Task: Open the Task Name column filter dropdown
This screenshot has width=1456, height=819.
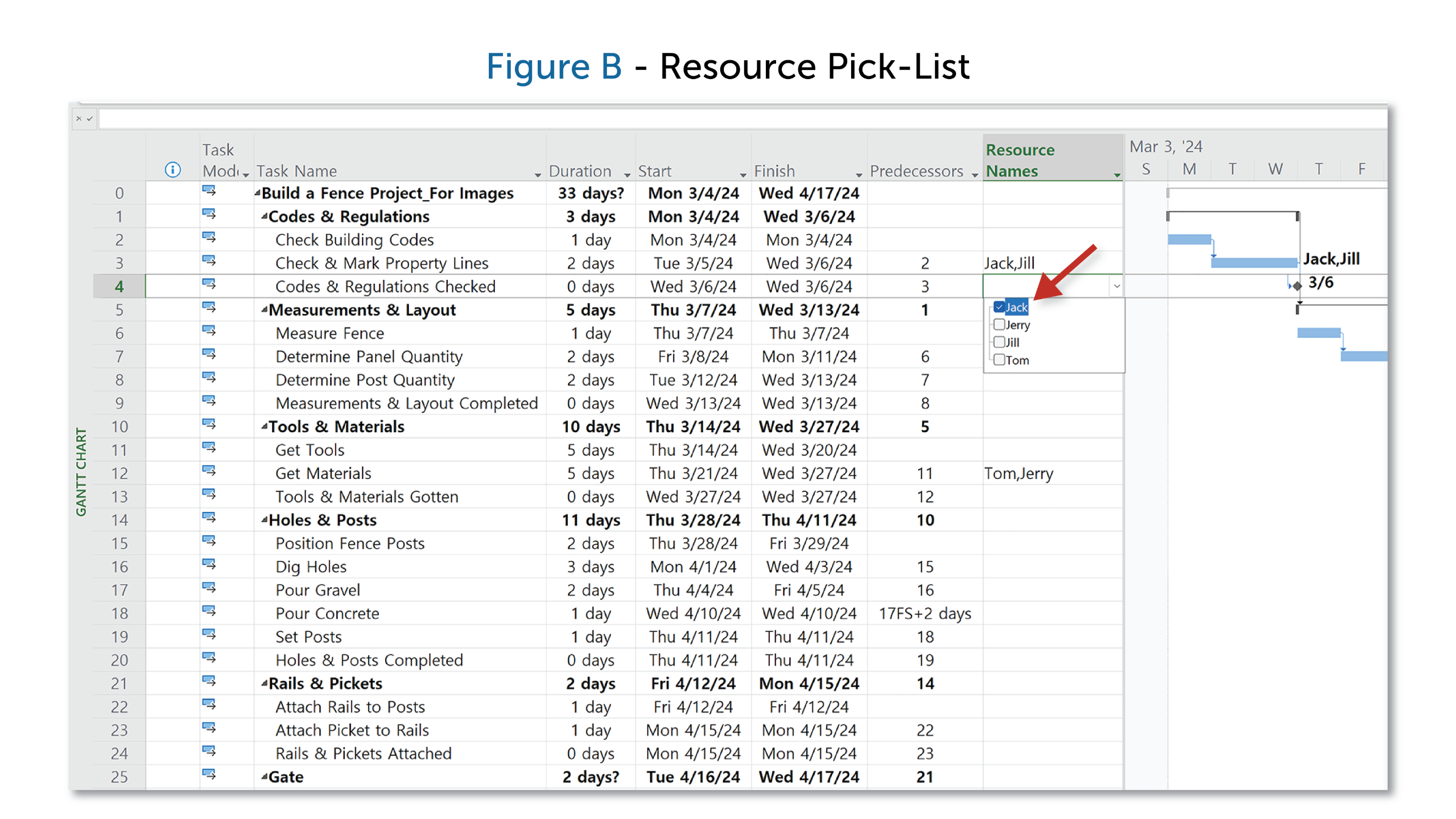Action: (537, 175)
